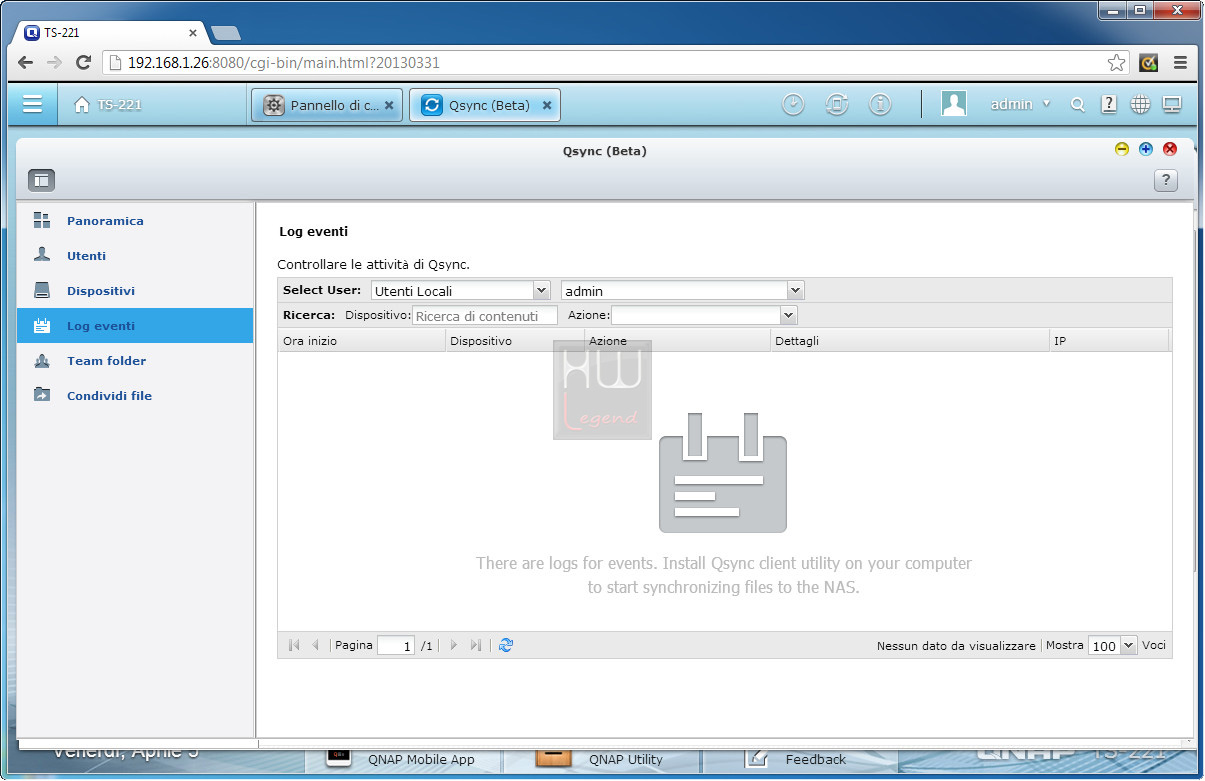The width and height of the screenshot is (1205, 781).
Task: Open Panoramica in the sidebar
Action: pyautogui.click(x=135, y=221)
